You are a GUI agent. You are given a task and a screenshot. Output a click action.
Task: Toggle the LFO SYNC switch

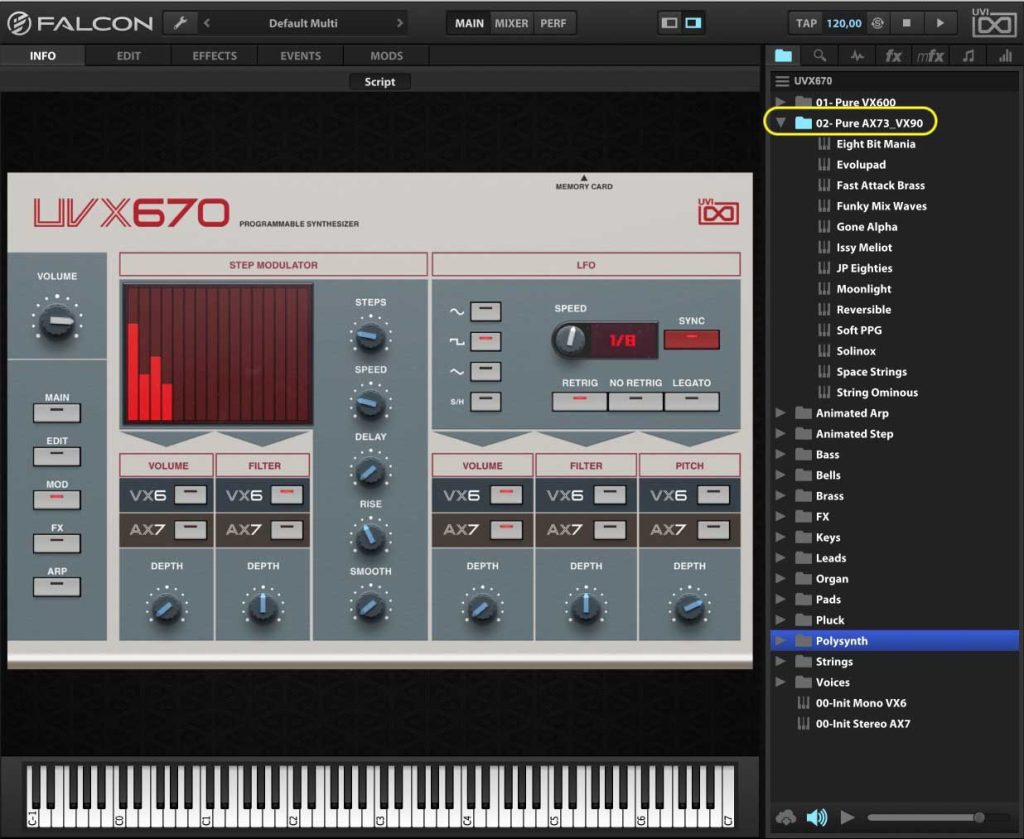tap(691, 339)
